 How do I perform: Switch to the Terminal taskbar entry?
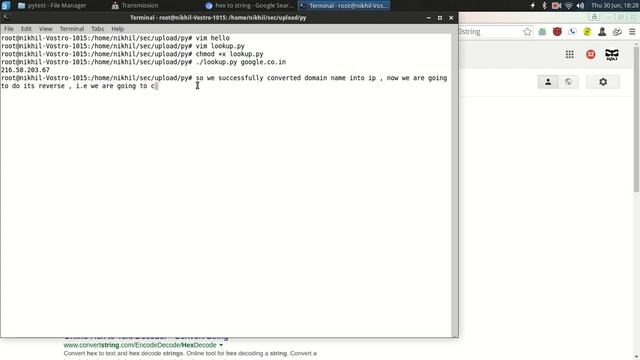click(344, 5)
